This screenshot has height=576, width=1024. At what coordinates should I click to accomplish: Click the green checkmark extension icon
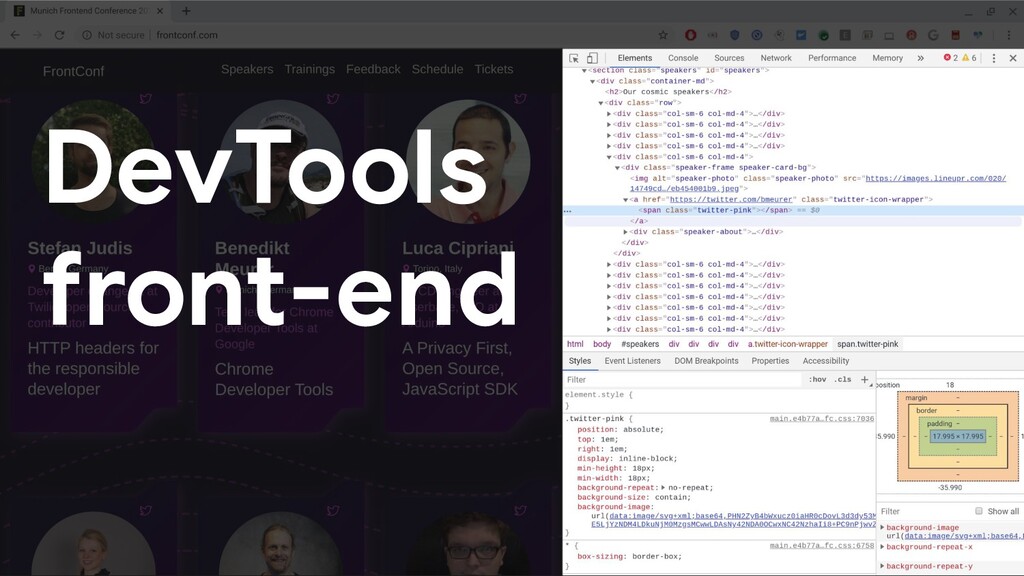[x=824, y=35]
